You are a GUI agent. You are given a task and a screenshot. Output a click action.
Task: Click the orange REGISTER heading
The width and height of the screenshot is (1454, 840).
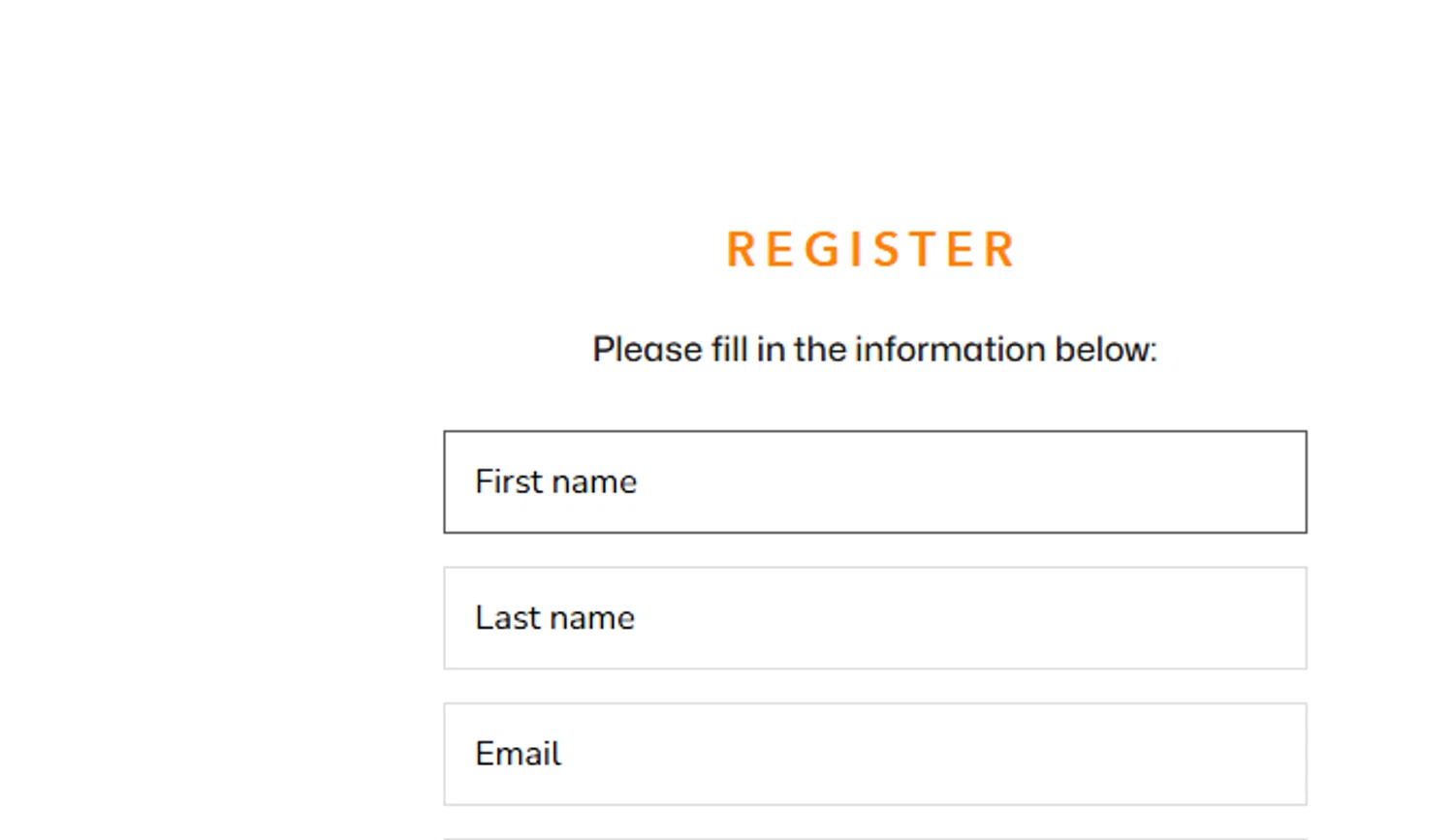[870, 249]
